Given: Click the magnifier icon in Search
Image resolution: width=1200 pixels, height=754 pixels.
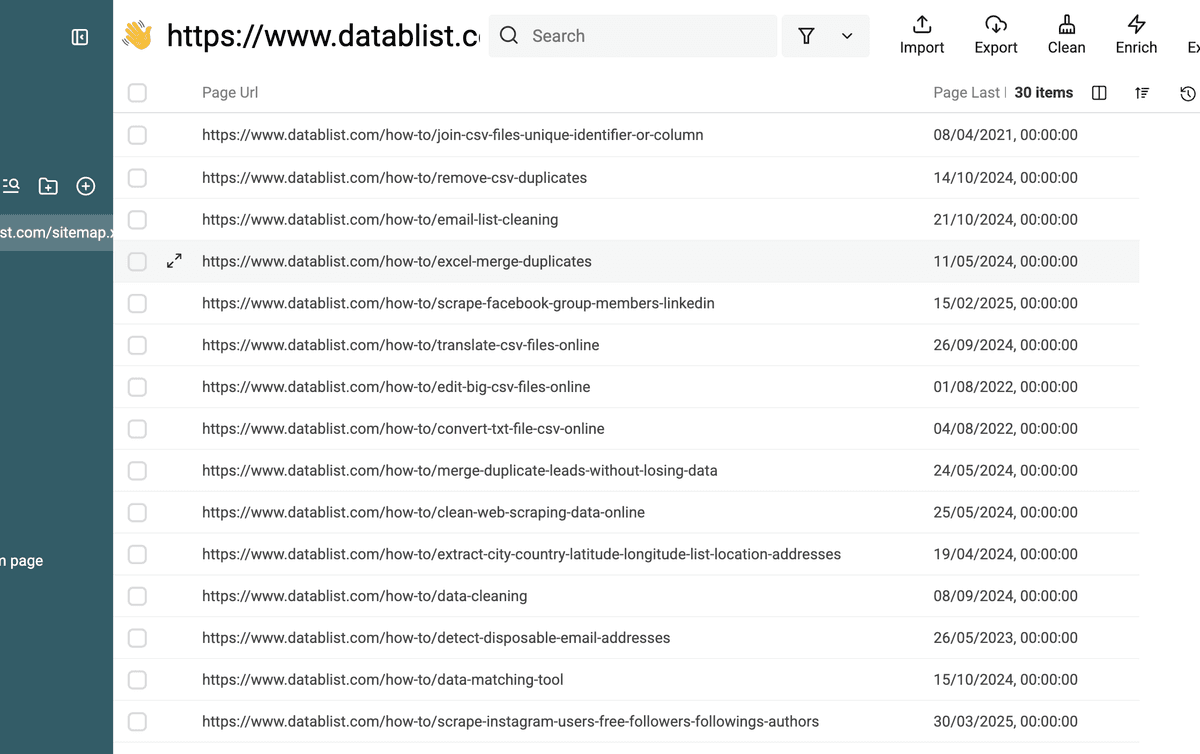Looking at the screenshot, I should coord(509,36).
